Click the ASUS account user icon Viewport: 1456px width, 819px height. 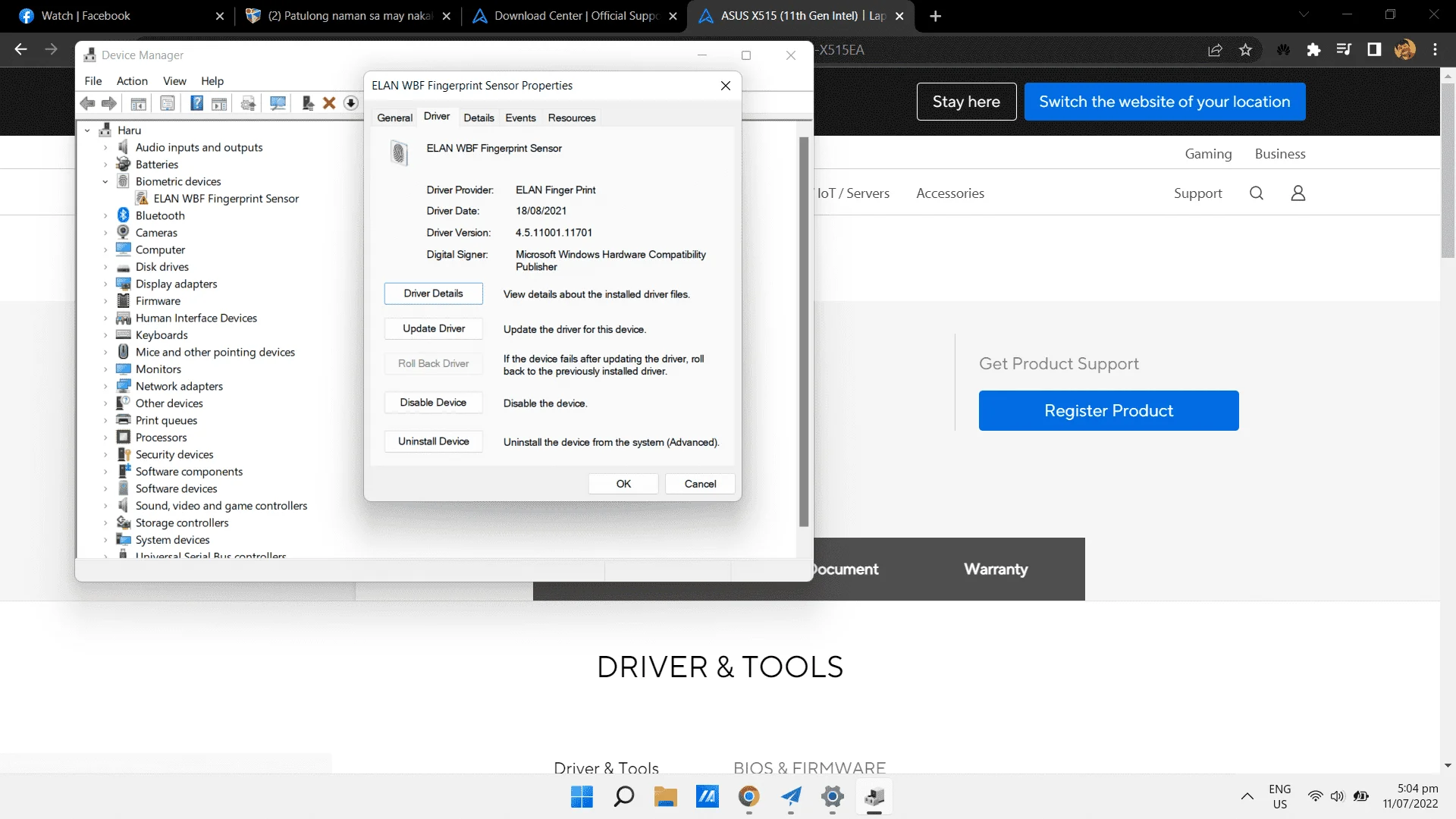[1298, 193]
